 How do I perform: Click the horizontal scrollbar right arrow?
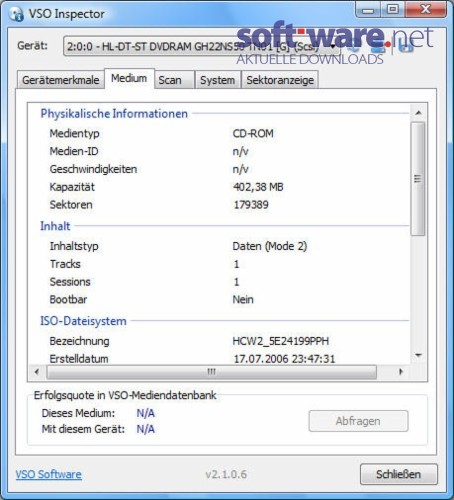coord(401,371)
